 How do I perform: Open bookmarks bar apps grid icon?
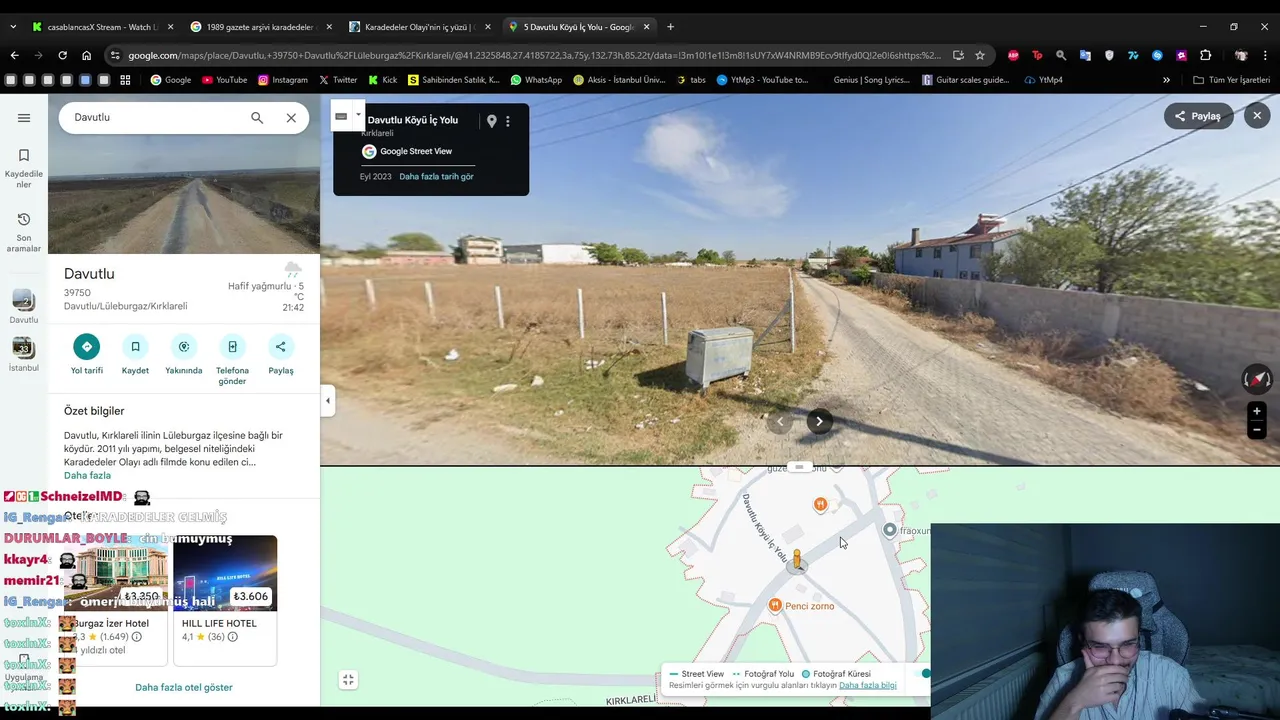point(125,80)
